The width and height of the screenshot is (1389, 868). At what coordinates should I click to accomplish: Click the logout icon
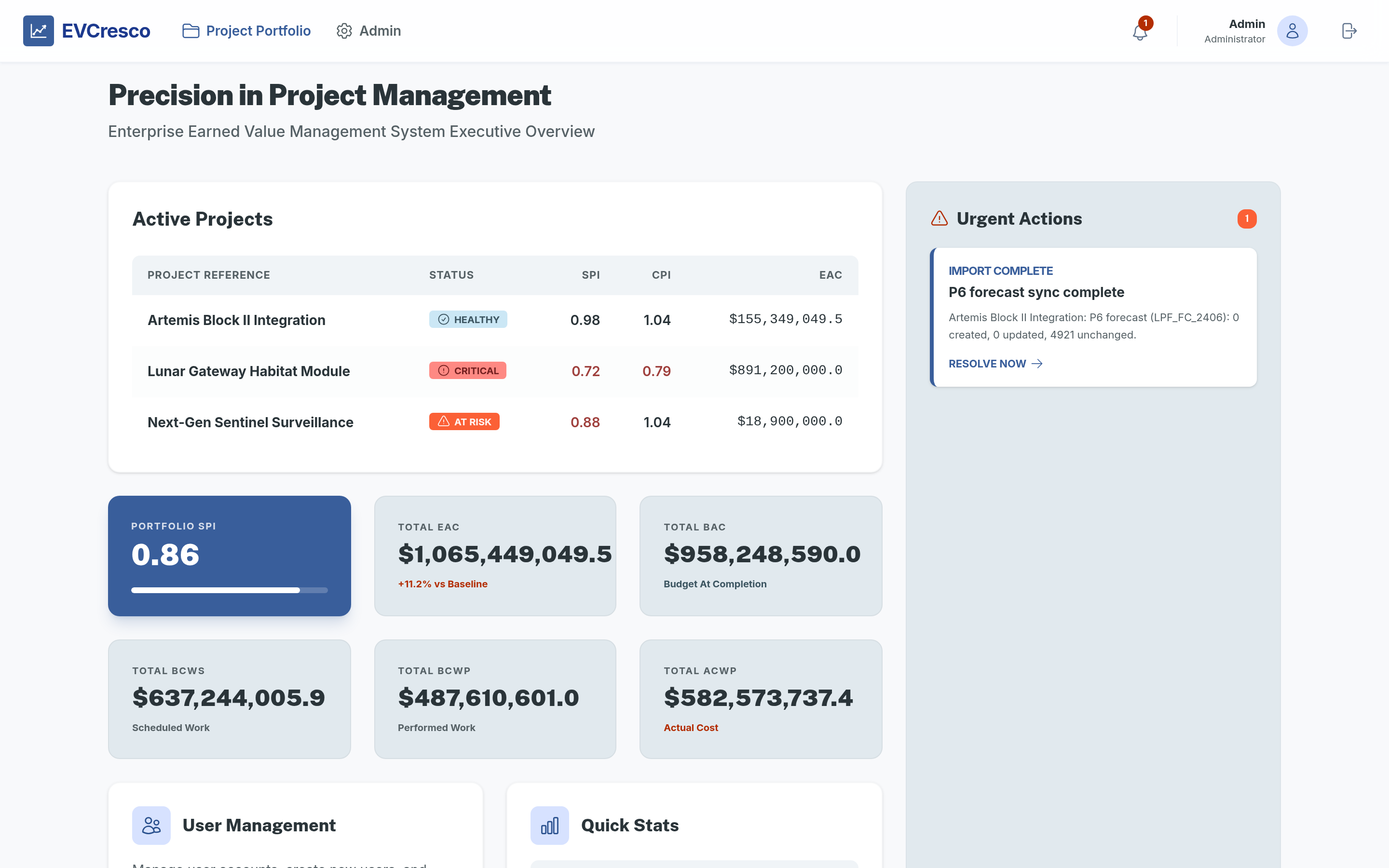[1349, 31]
